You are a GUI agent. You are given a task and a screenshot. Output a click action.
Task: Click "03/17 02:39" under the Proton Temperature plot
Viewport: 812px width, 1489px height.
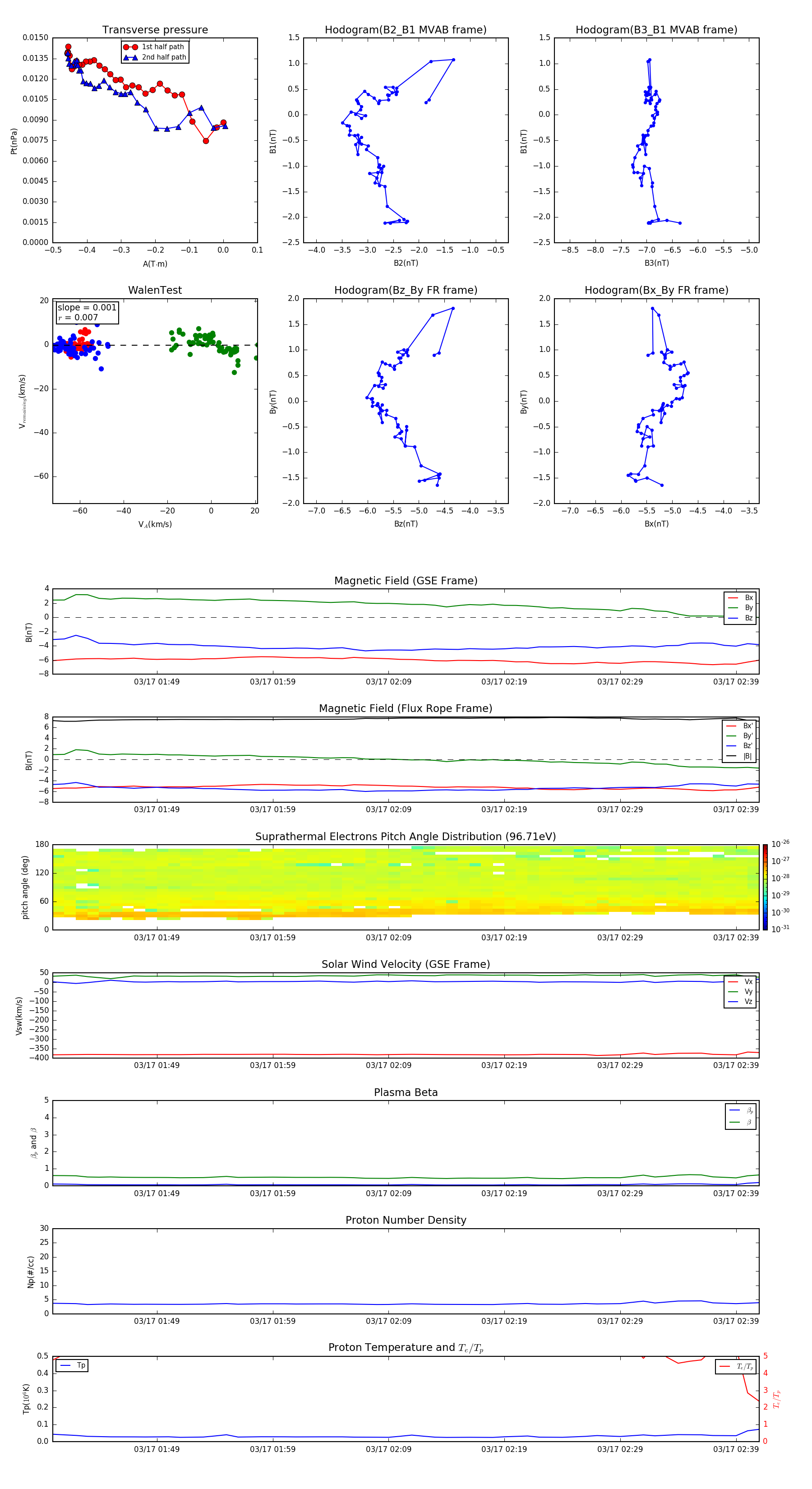point(736,1449)
